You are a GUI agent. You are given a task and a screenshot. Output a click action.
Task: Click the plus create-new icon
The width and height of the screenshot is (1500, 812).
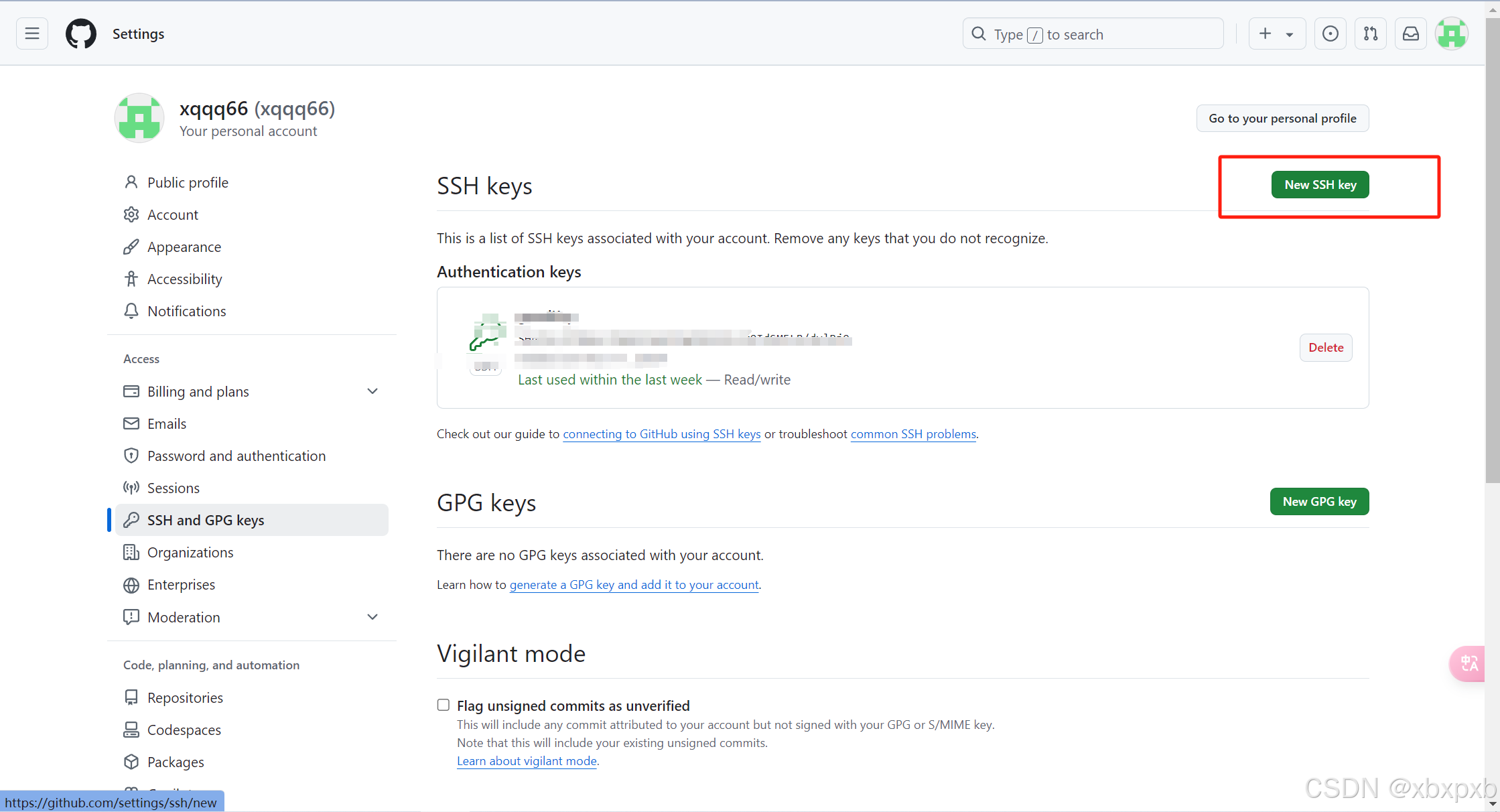pyautogui.click(x=1265, y=33)
